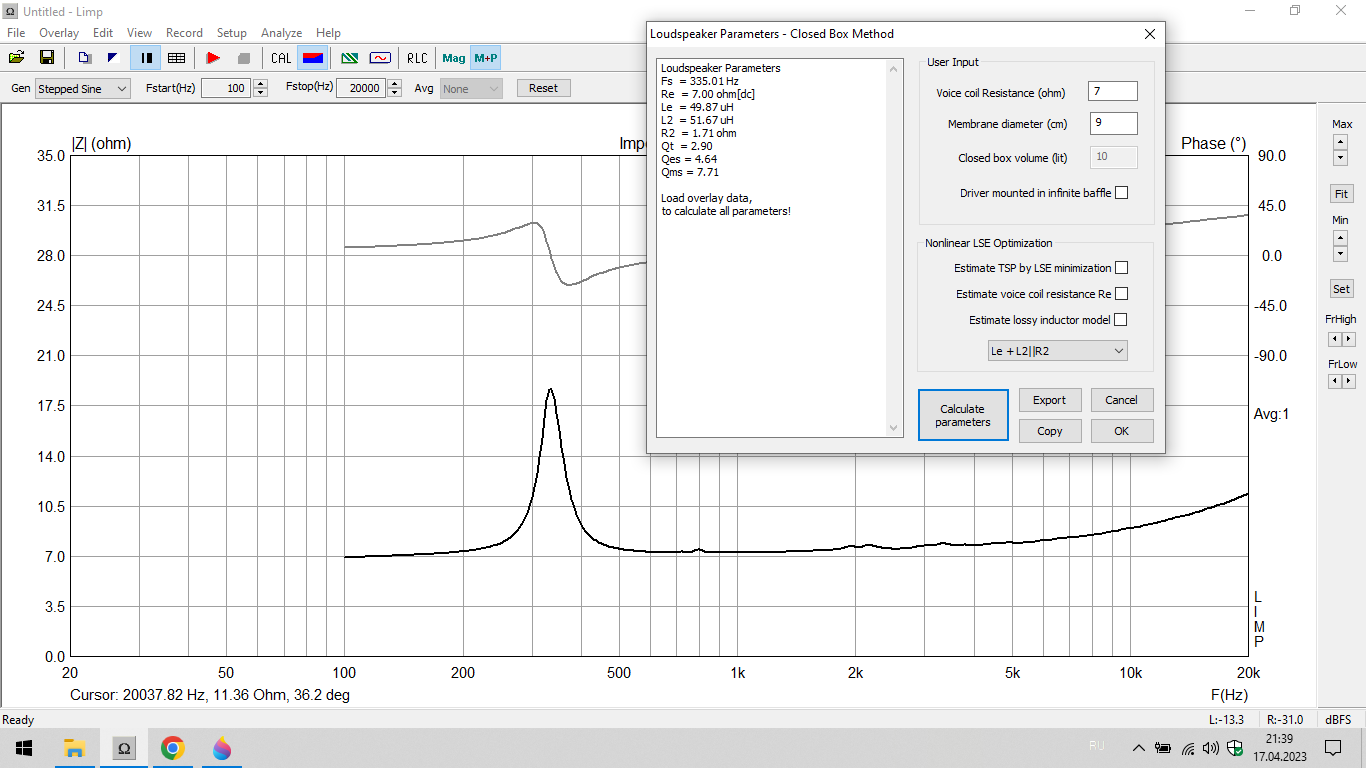Click the RLC measurement toolbar icon
This screenshot has width=1366, height=768.
416,58
